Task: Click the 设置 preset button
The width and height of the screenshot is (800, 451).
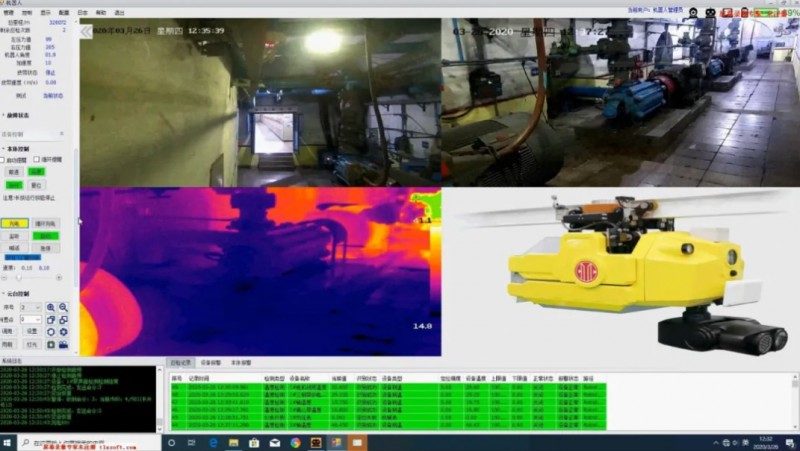Action: [x=32, y=332]
